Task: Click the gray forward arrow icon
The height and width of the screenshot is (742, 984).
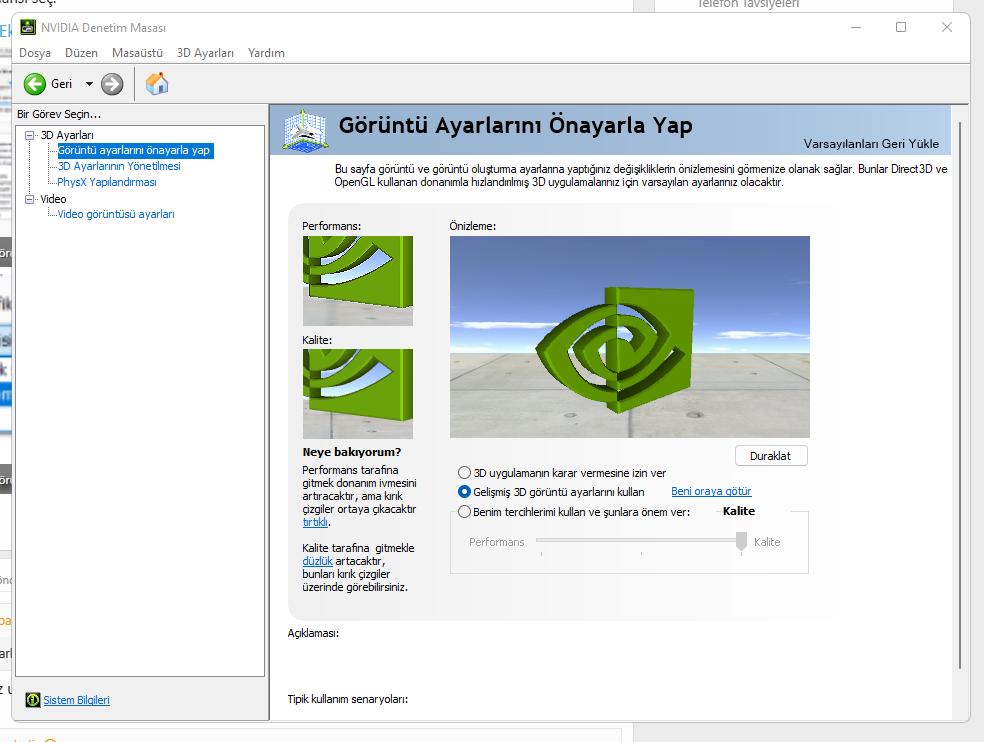Action: pos(112,84)
